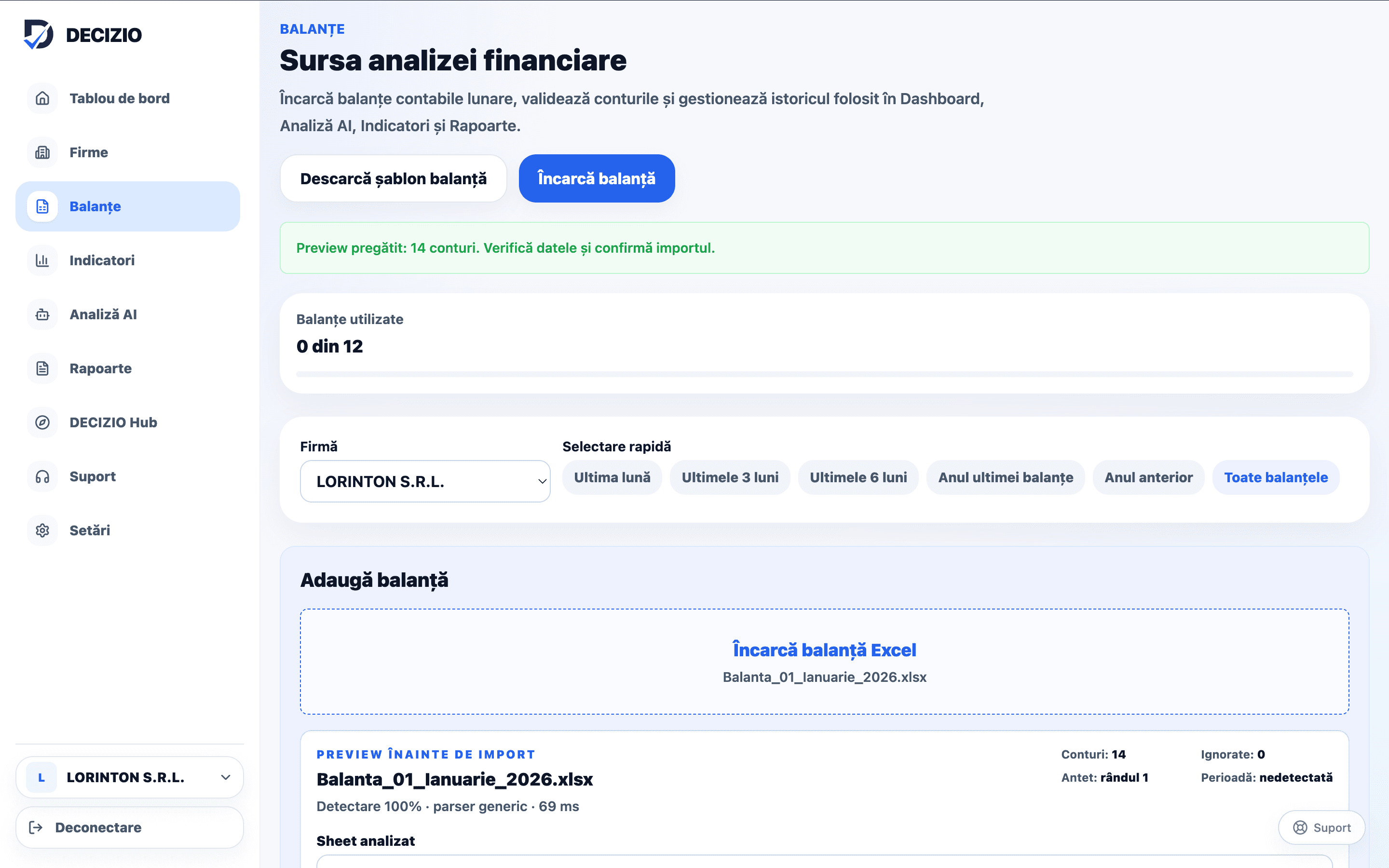
Task: Open the Analiză AI robot icon
Action: tap(42, 314)
